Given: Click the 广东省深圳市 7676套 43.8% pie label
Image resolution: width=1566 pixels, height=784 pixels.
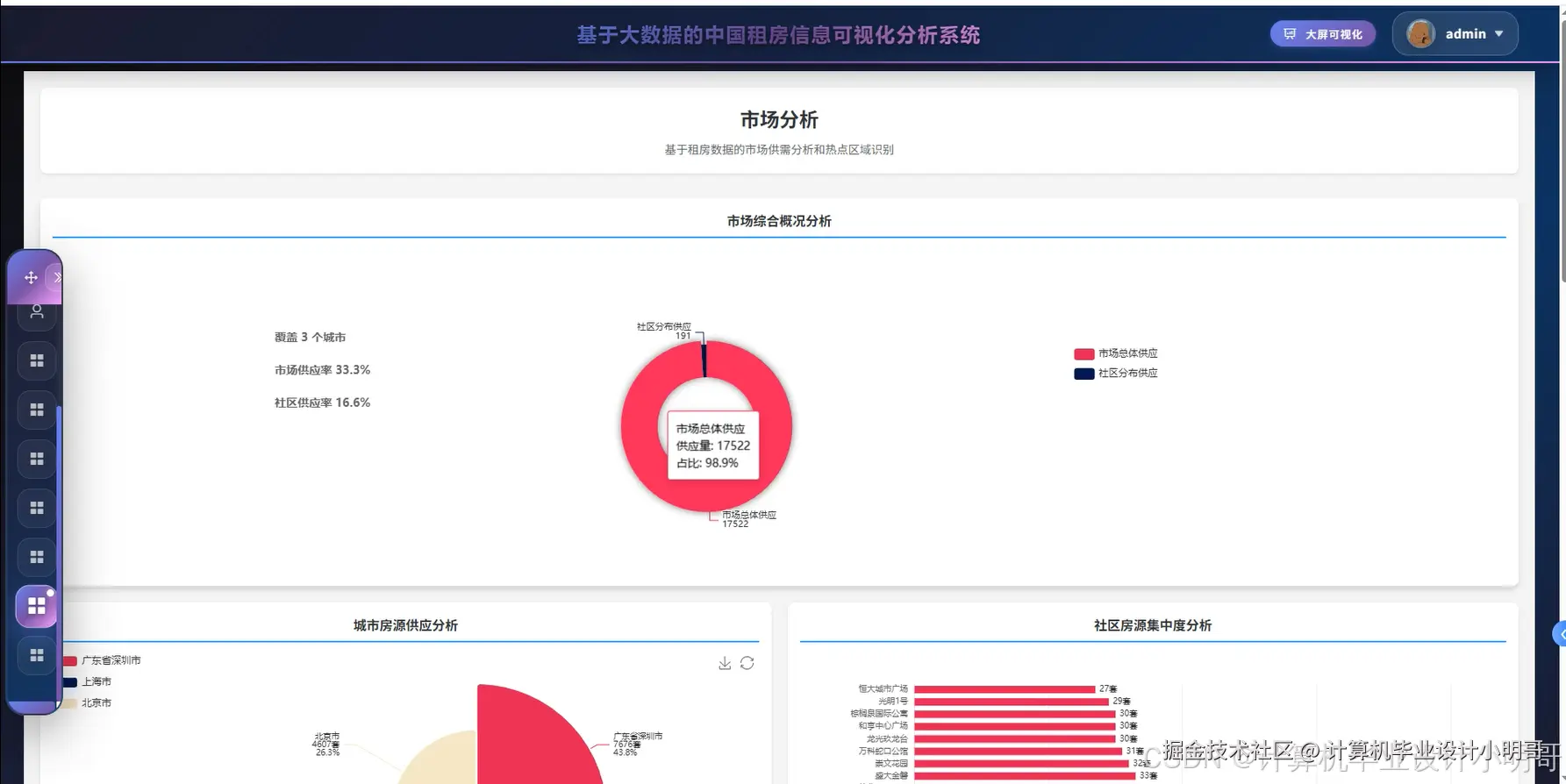Looking at the screenshot, I should click(x=638, y=745).
